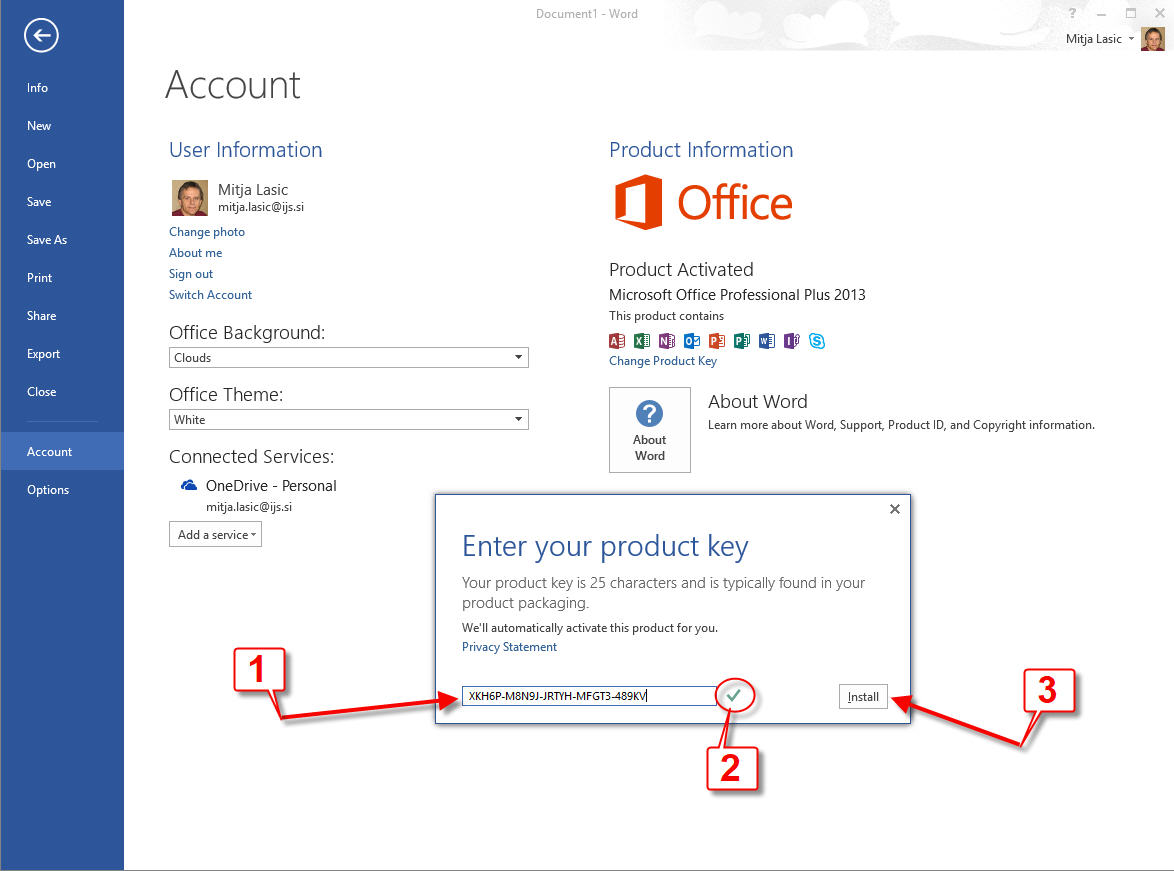Expand the Office Theme dropdown showing White
Screen dimensions: 1174x871
348,420
